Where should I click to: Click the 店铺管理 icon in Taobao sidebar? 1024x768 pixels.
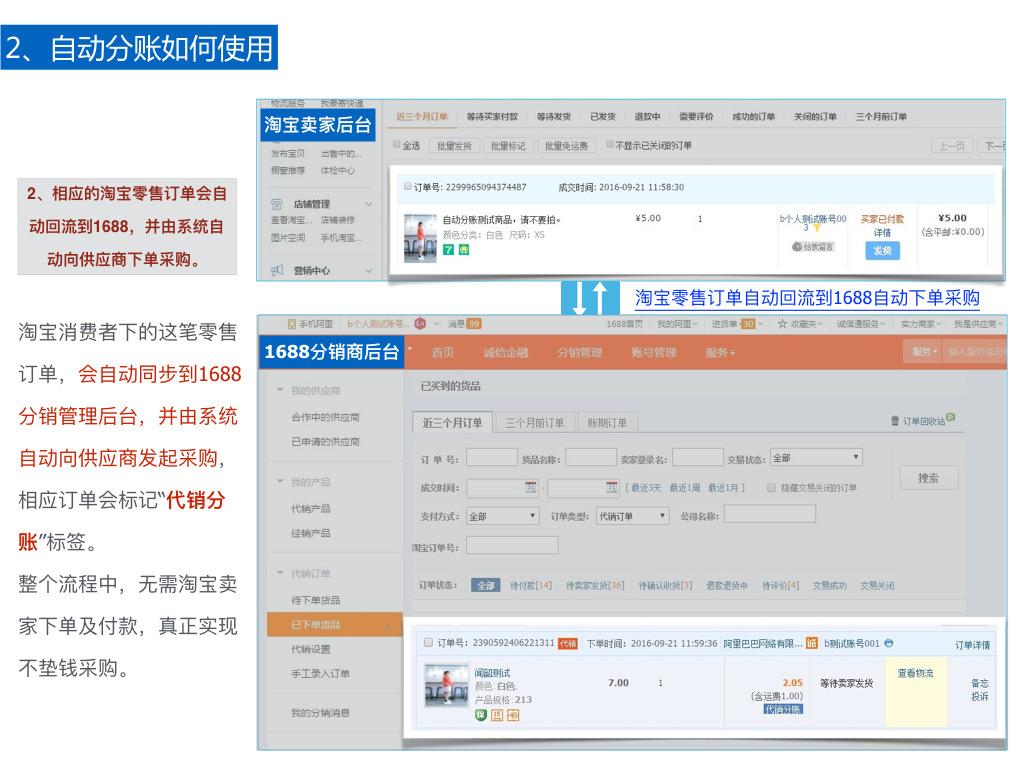tap(276, 202)
